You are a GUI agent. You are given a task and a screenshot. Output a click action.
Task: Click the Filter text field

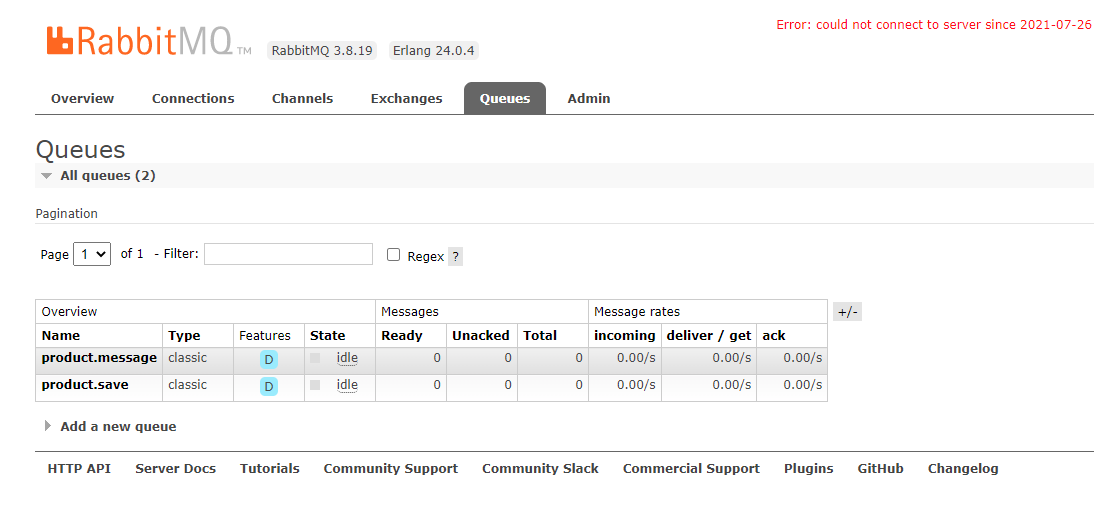pos(288,254)
